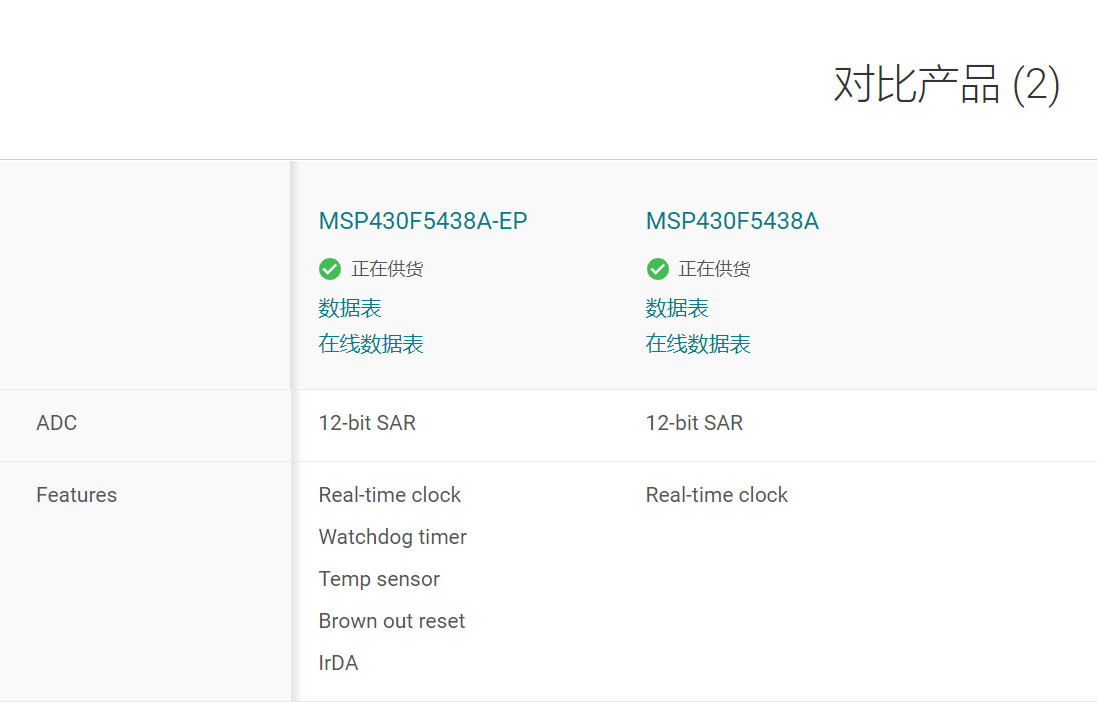
Task: Click the ADC row label
Action: (56, 423)
